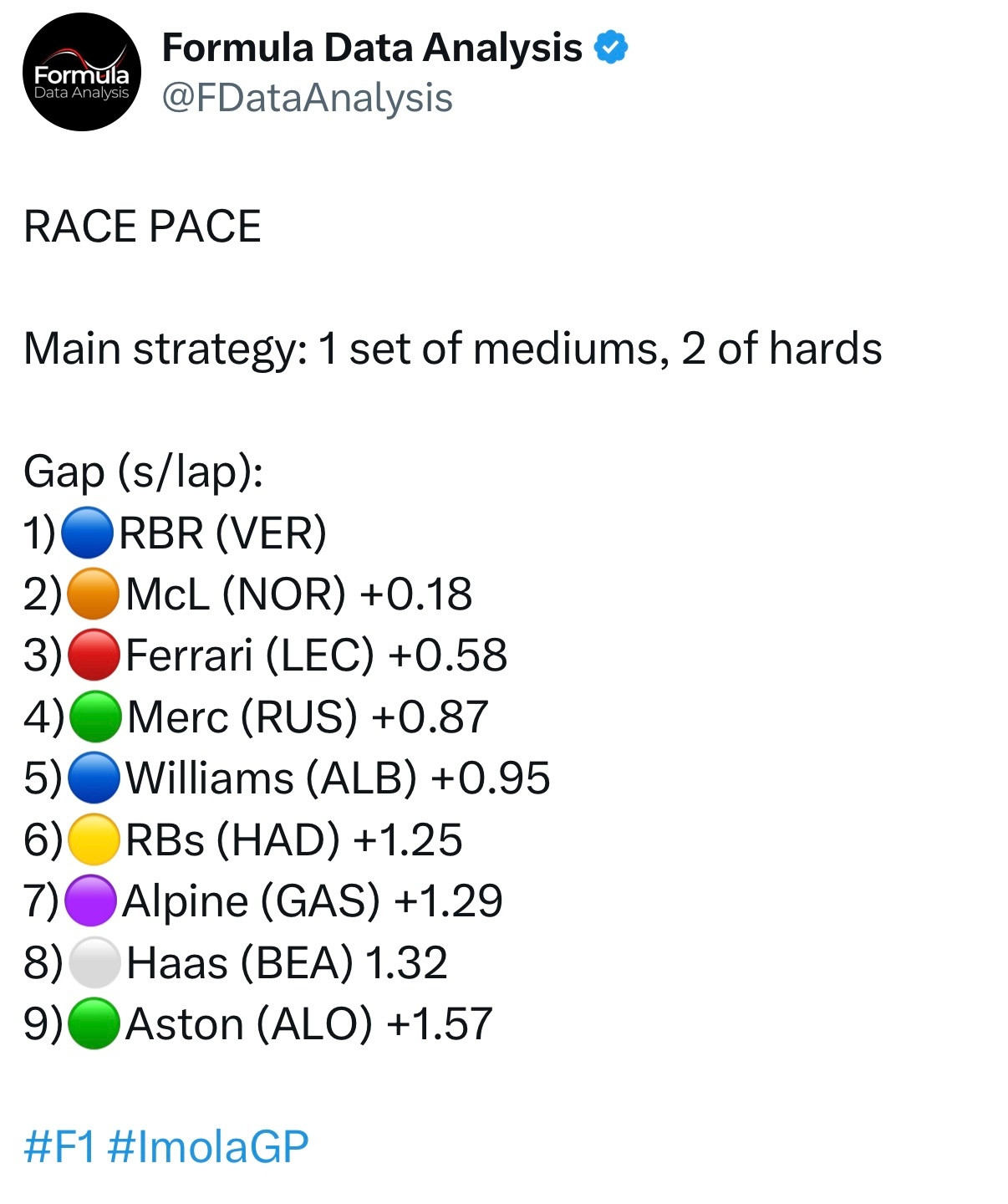Screen dimensions: 1008x1204
Task: Click the Gap (s/lap) label
Action: tap(144, 472)
